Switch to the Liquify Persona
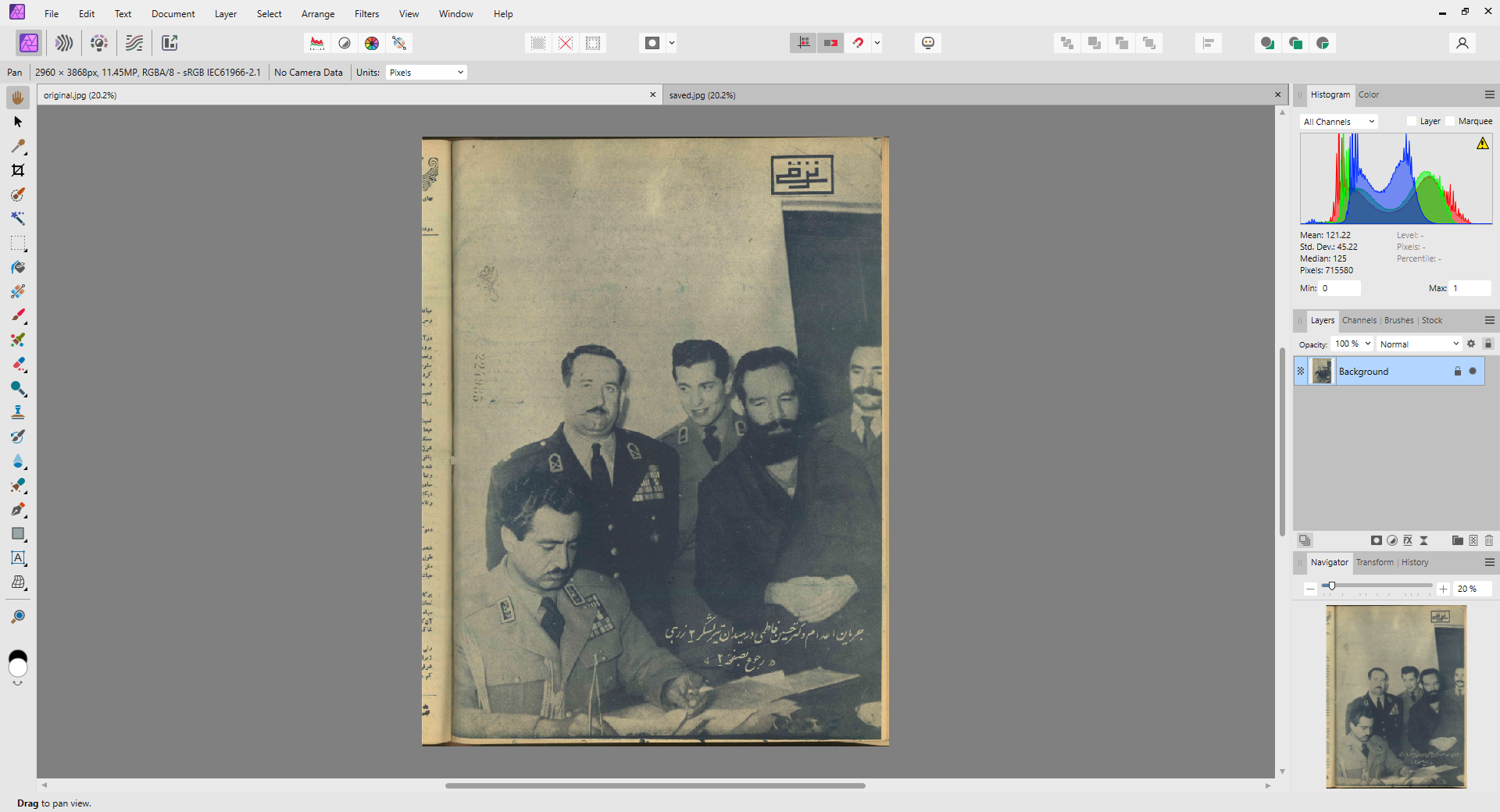Image resolution: width=1500 pixels, height=812 pixels. (64, 43)
